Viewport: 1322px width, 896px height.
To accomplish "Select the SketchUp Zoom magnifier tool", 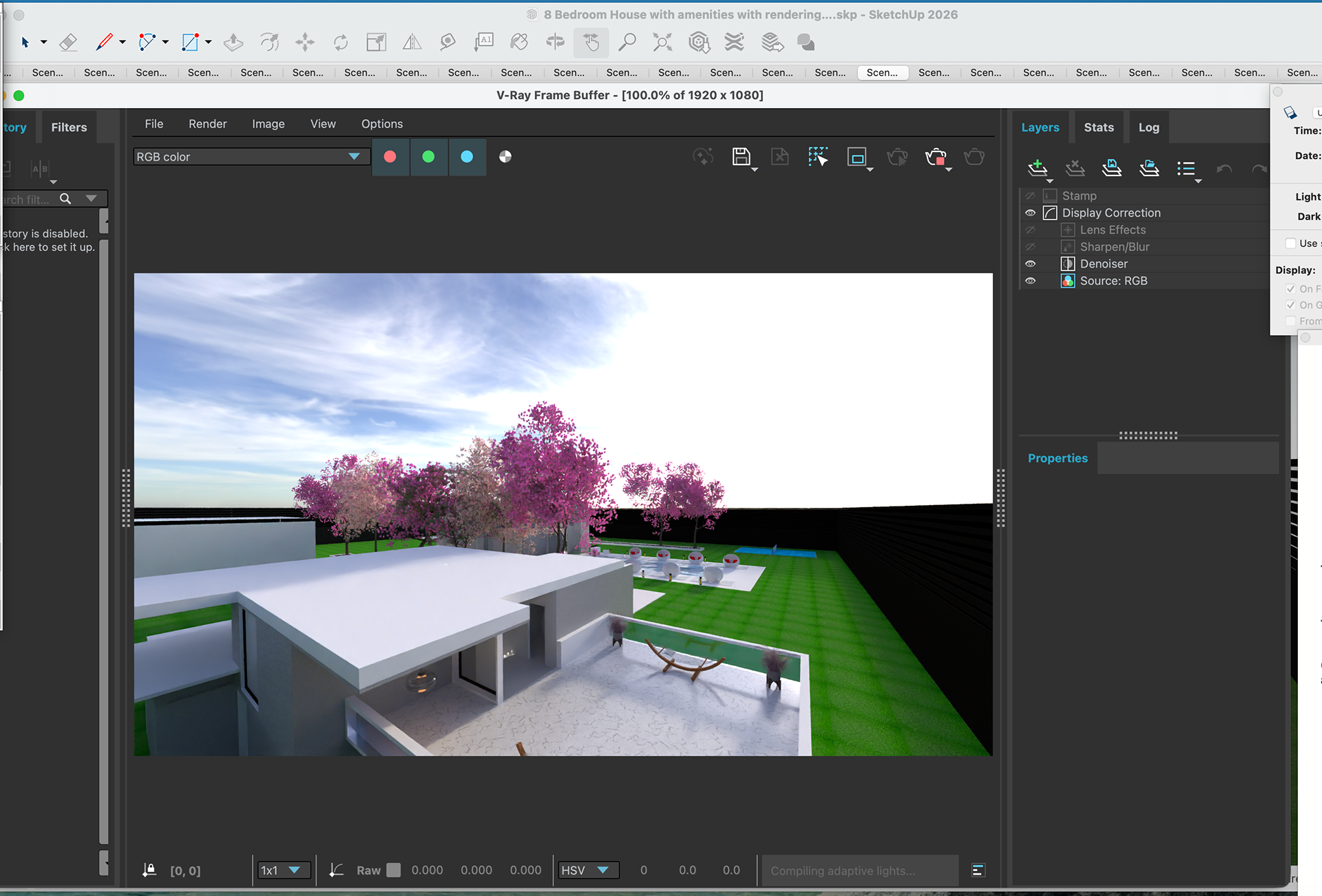I will pos(627,43).
